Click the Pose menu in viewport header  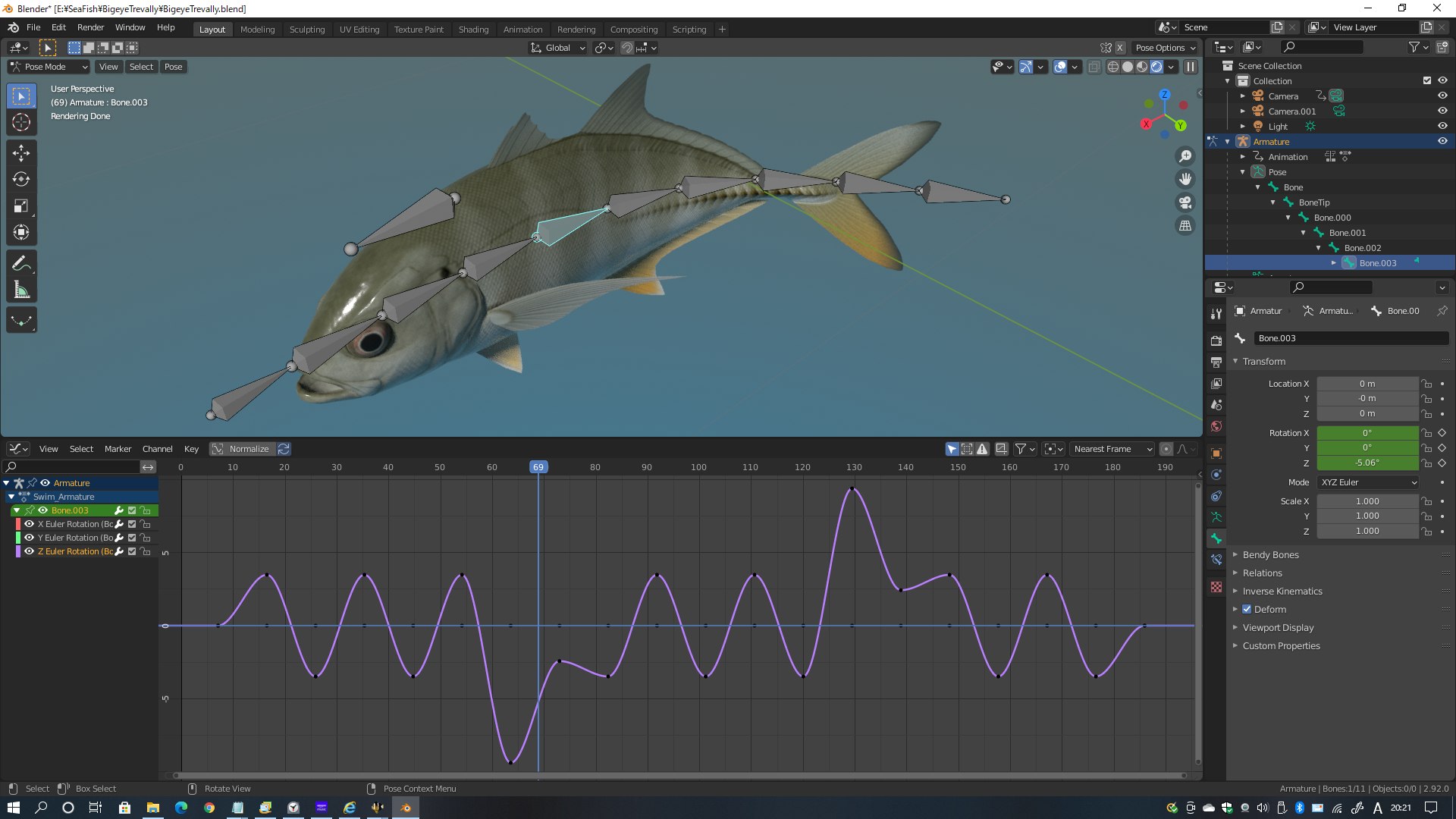click(x=173, y=67)
